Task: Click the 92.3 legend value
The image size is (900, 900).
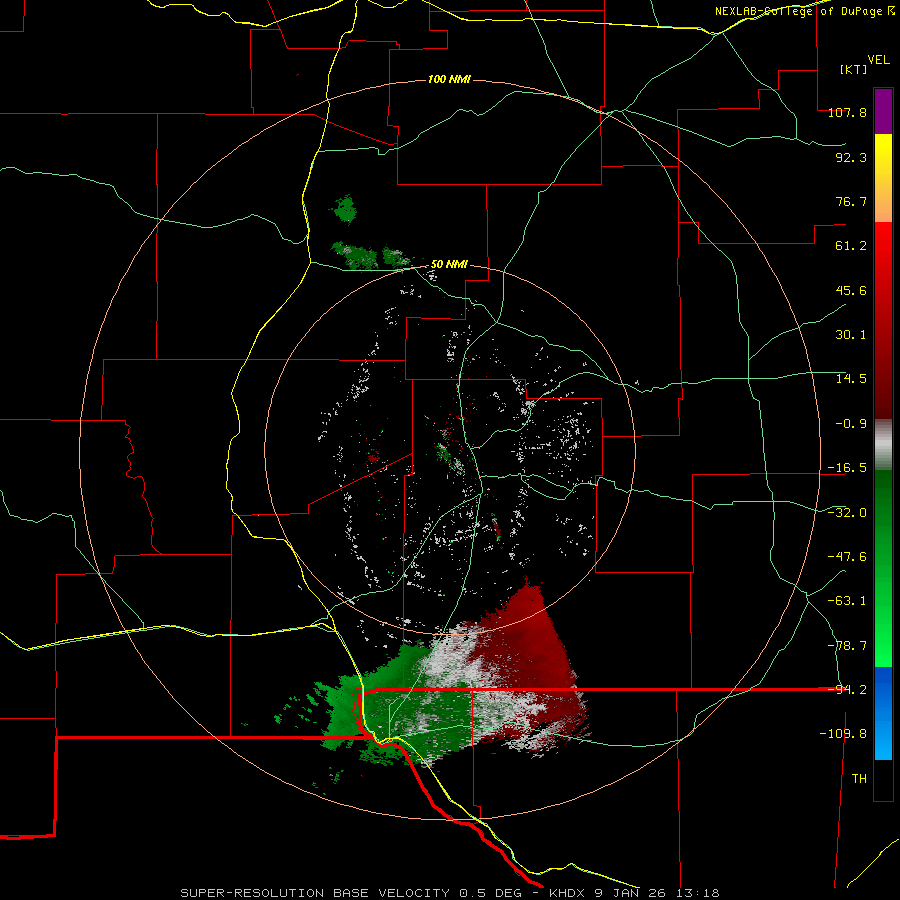Action: [851, 157]
